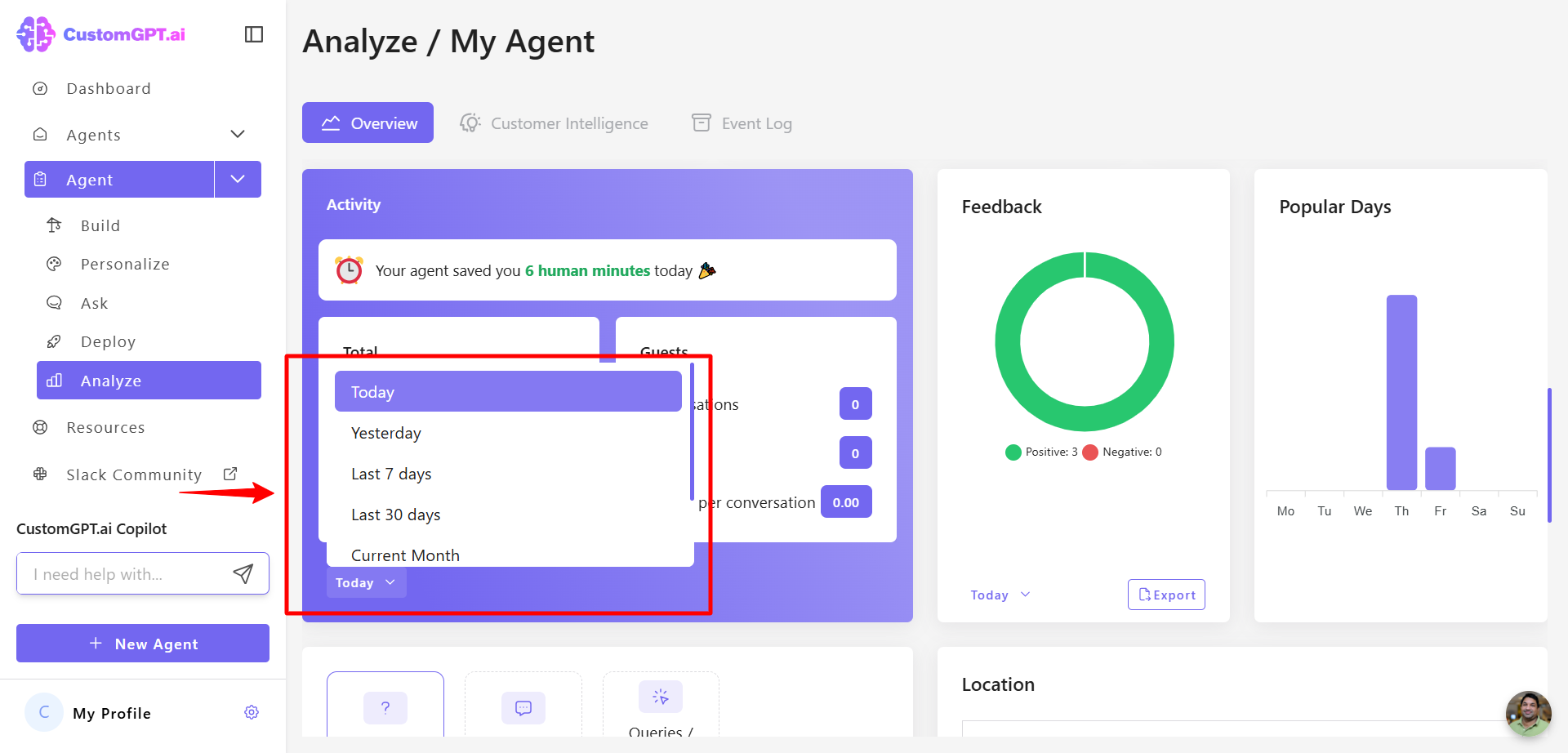Click the page scrollbar on the right edge
Screen dimensions: 1568x753
[x=1549, y=455]
